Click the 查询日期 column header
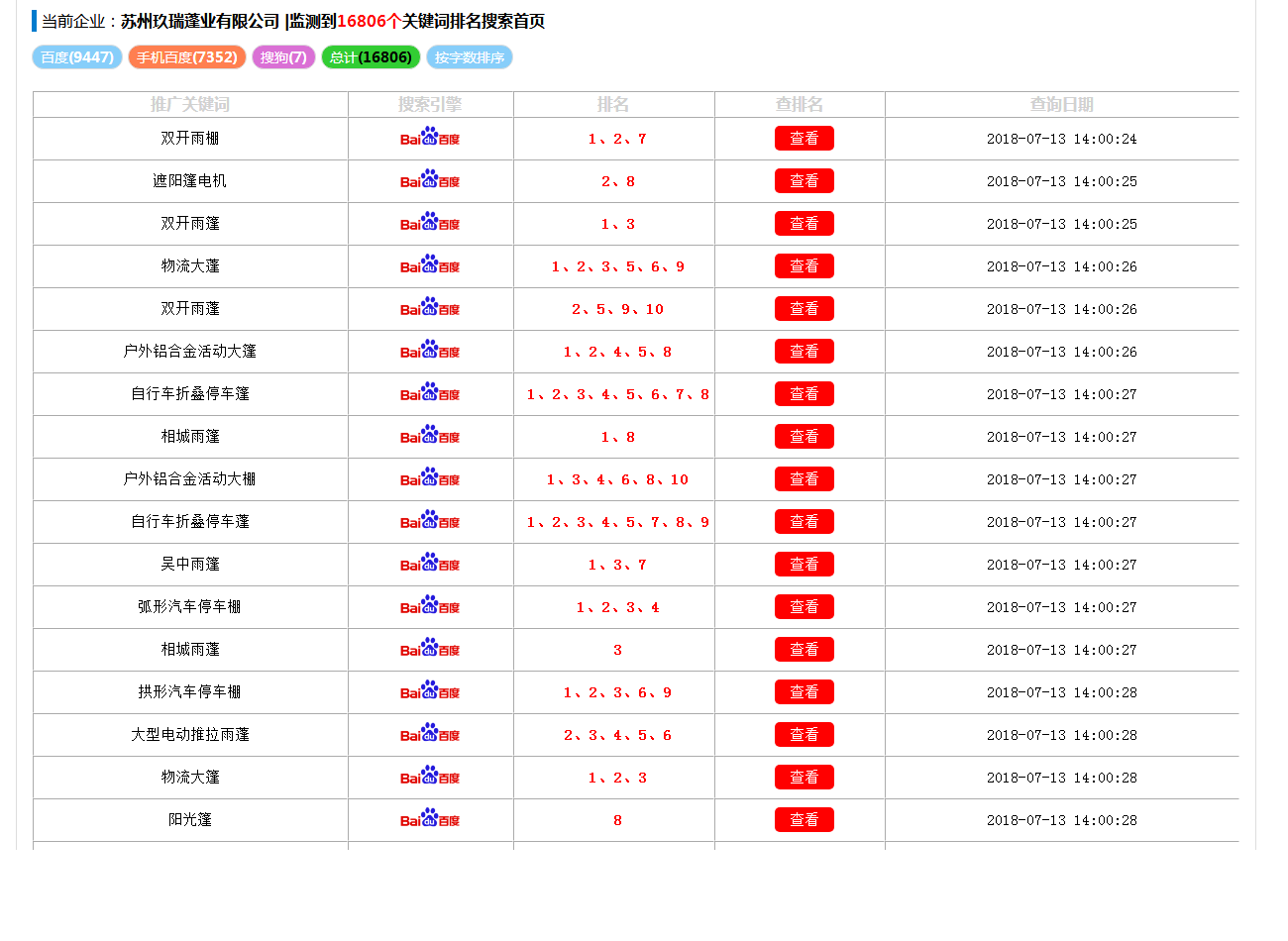Screen dimensions: 1288x941 1061,104
